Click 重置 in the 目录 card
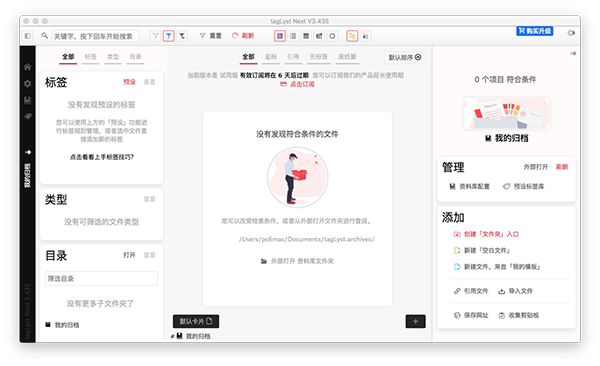The height and width of the screenshot is (366, 600). pyautogui.click(x=150, y=255)
